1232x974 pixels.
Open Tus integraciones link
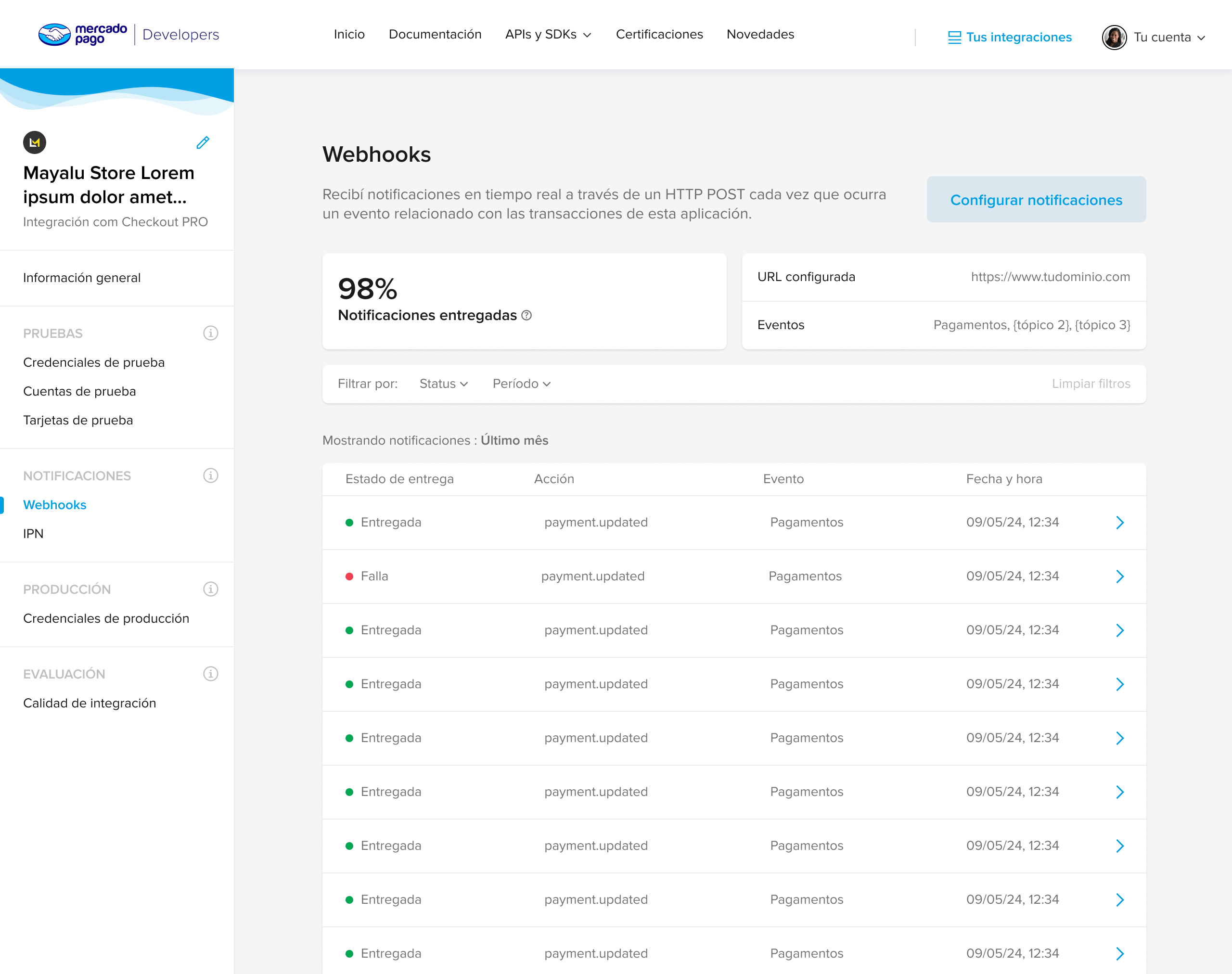pyautogui.click(x=1019, y=38)
